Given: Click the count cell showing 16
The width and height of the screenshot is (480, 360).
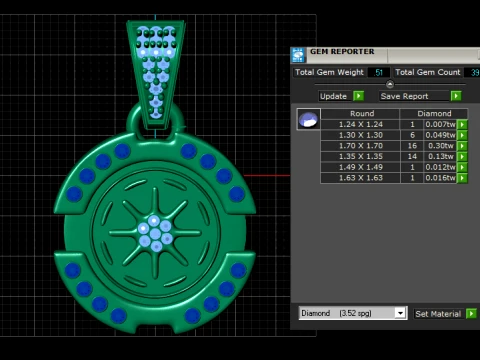Looking at the screenshot, I should [412, 146].
